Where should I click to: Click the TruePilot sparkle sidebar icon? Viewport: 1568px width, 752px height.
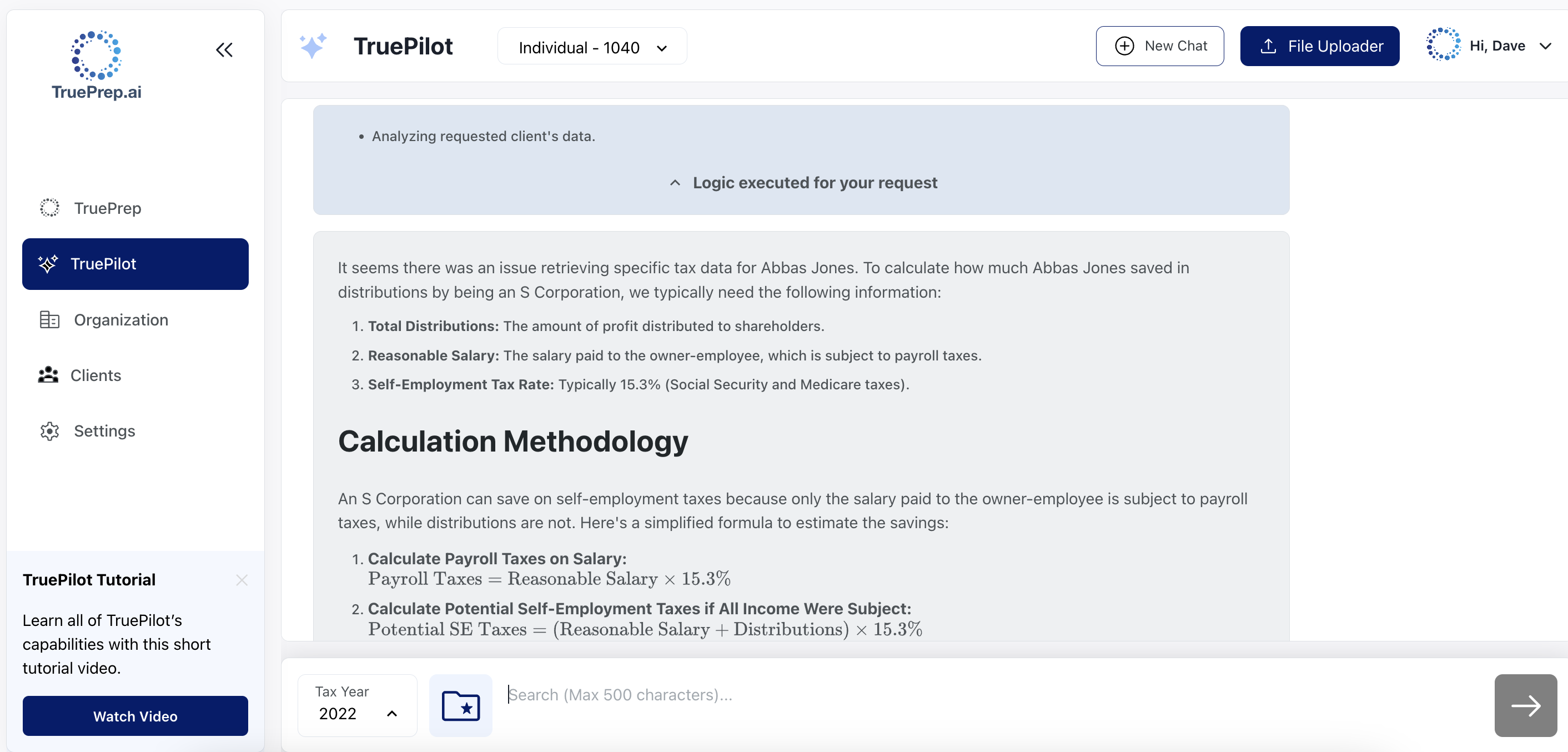[48, 264]
